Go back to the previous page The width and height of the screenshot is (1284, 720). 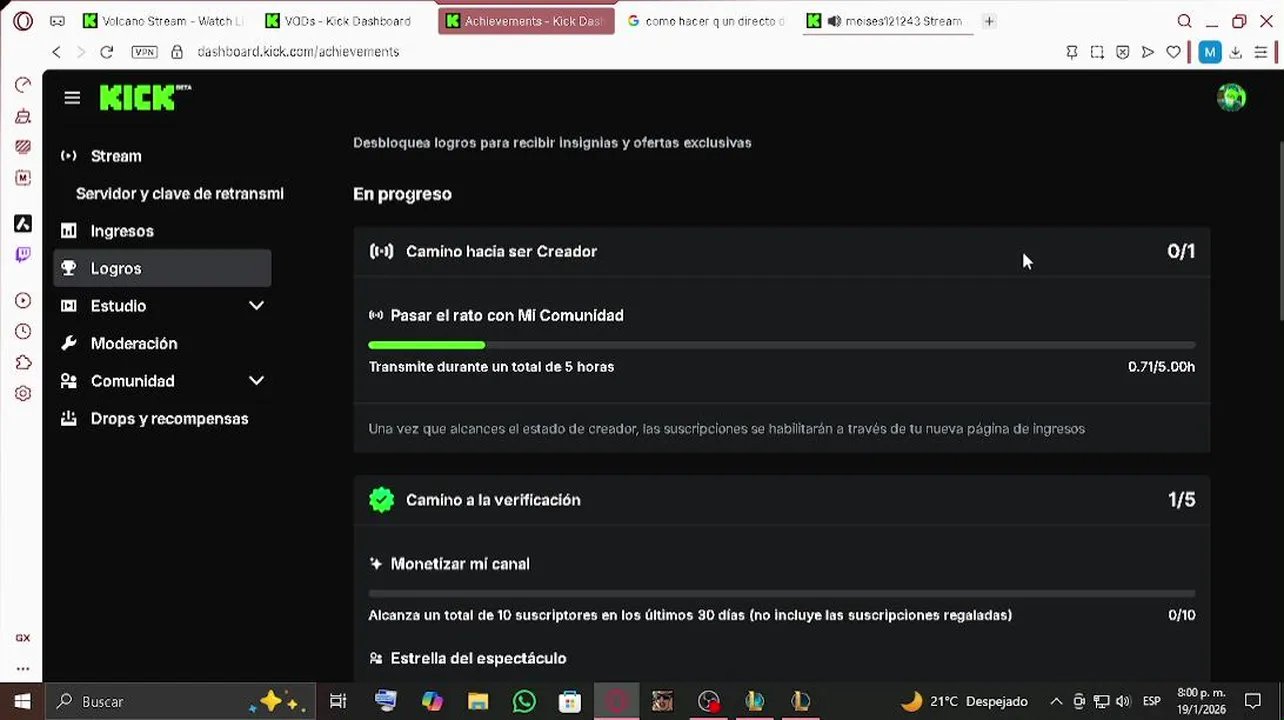(56, 52)
